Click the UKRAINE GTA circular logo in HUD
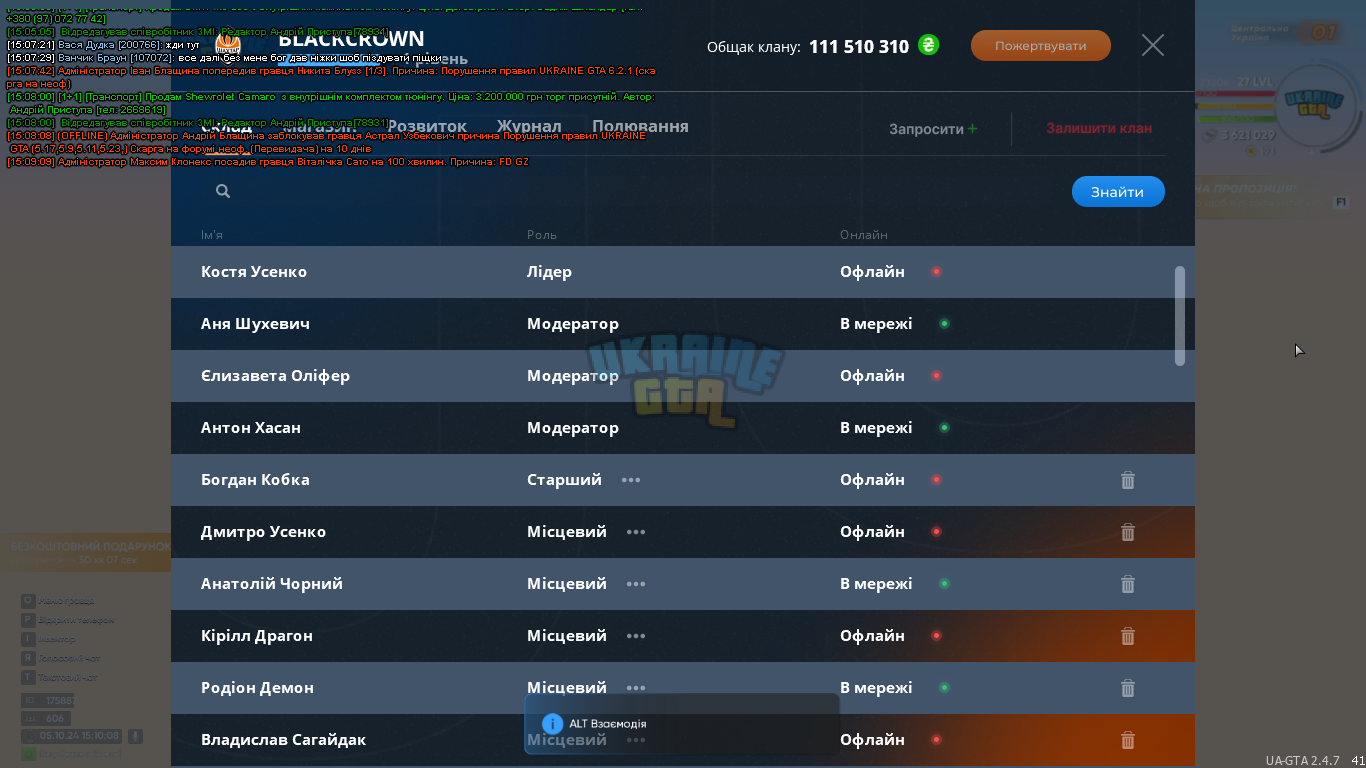The height and width of the screenshot is (768, 1366). [1315, 103]
